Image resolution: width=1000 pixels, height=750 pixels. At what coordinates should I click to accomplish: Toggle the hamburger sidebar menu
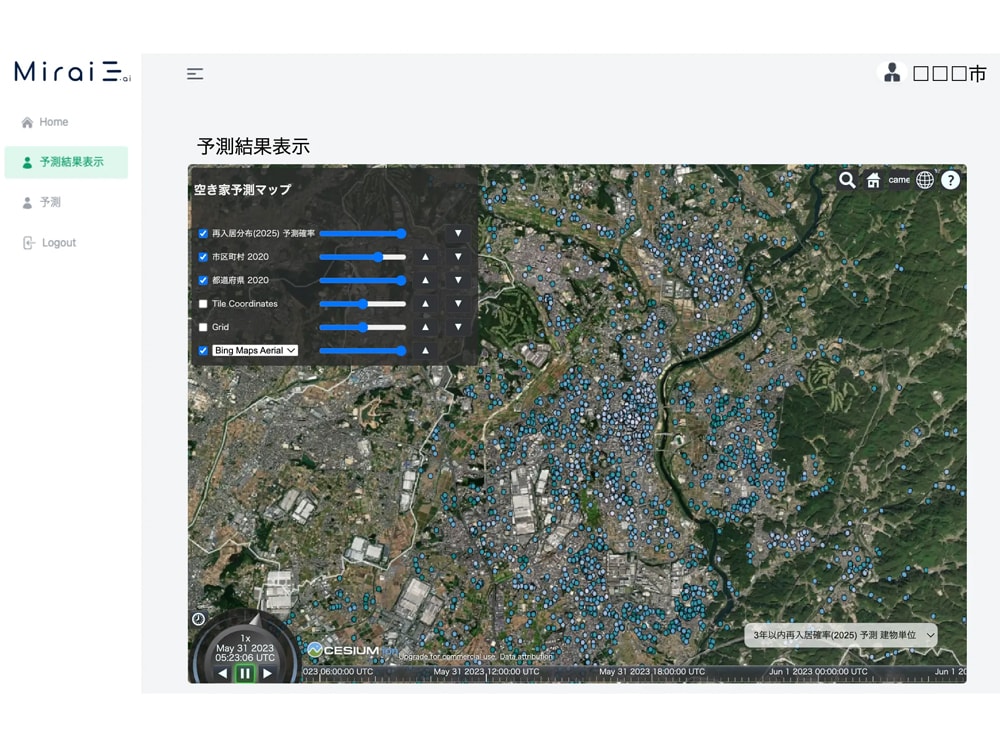pos(195,74)
